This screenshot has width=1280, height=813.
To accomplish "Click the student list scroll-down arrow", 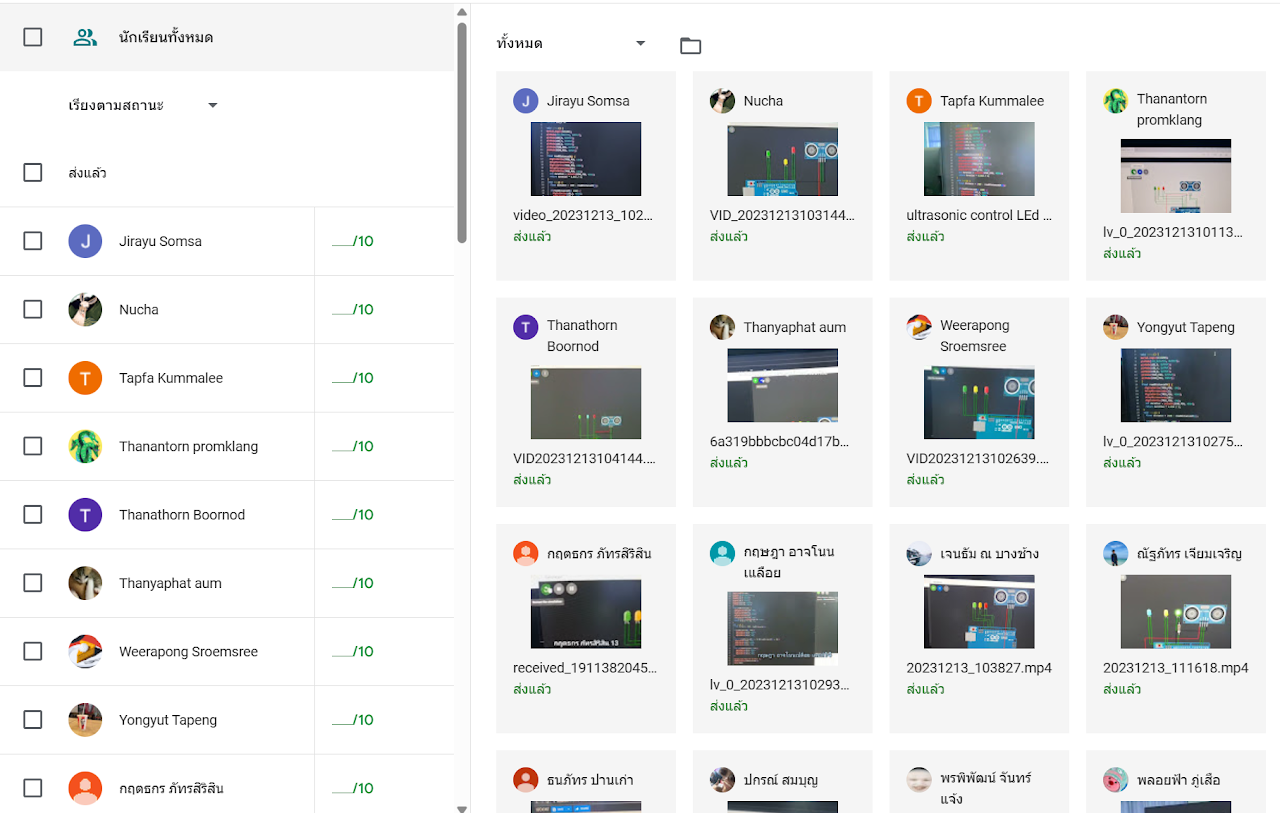I will [x=462, y=808].
